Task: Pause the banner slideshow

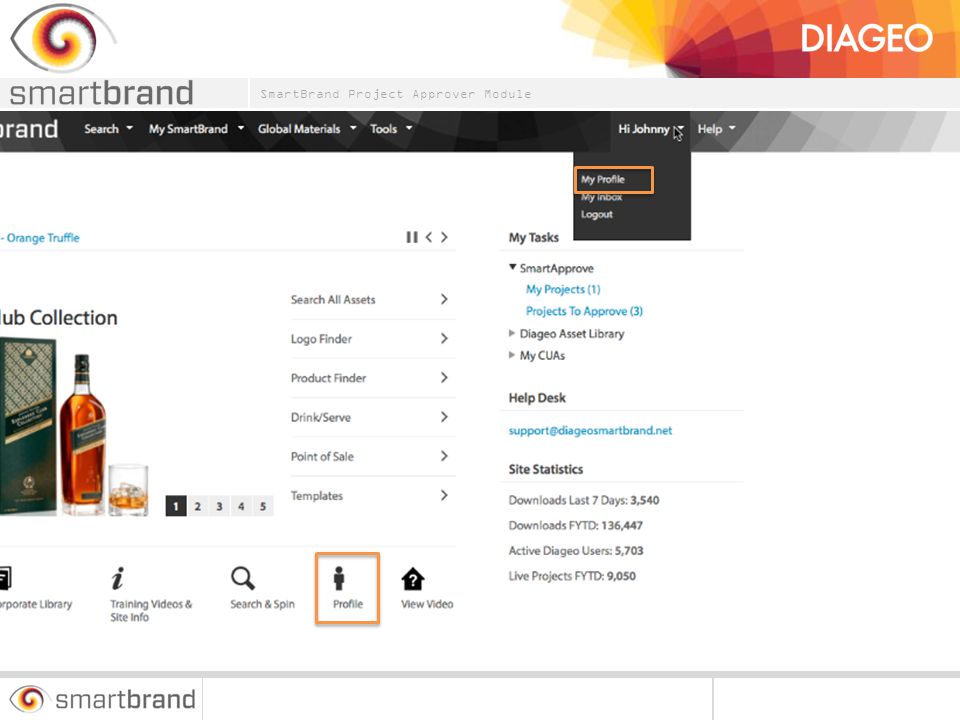Action: (x=412, y=237)
